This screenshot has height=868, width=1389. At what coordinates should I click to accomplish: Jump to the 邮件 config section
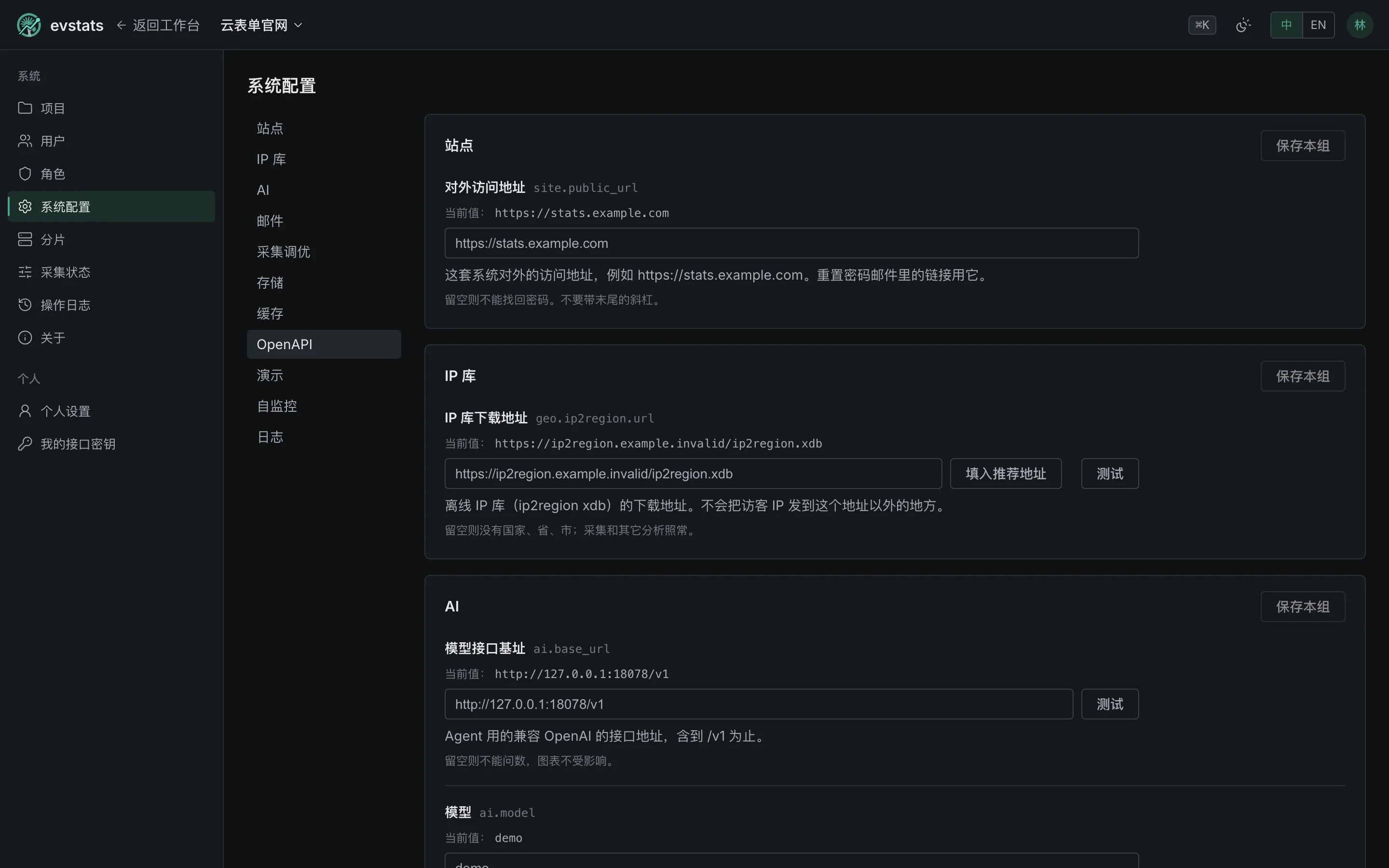pos(324,221)
